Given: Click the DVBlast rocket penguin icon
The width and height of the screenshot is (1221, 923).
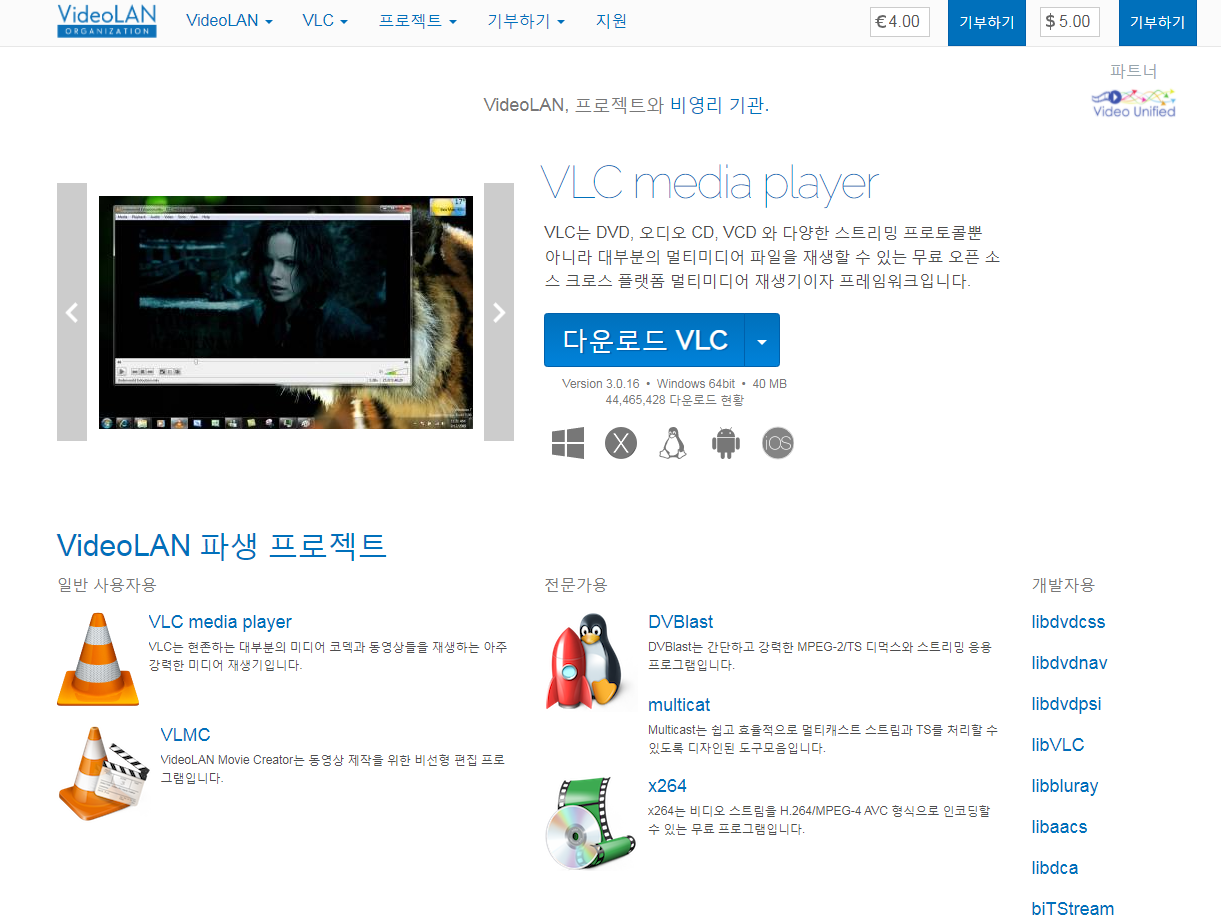Looking at the screenshot, I should tap(590, 661).
